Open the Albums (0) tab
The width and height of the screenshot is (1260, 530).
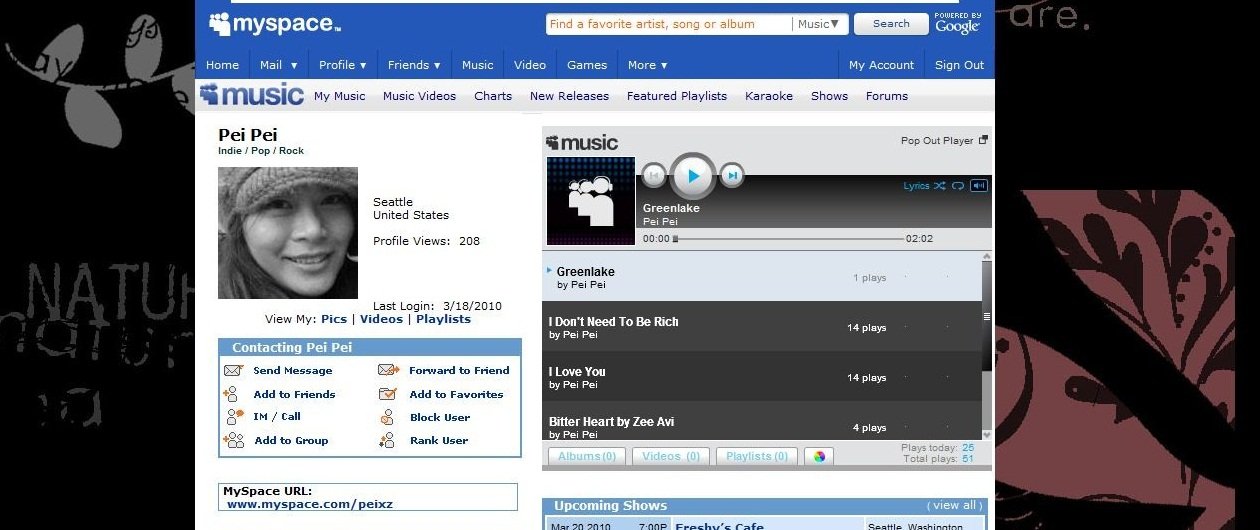coord(587,457)
